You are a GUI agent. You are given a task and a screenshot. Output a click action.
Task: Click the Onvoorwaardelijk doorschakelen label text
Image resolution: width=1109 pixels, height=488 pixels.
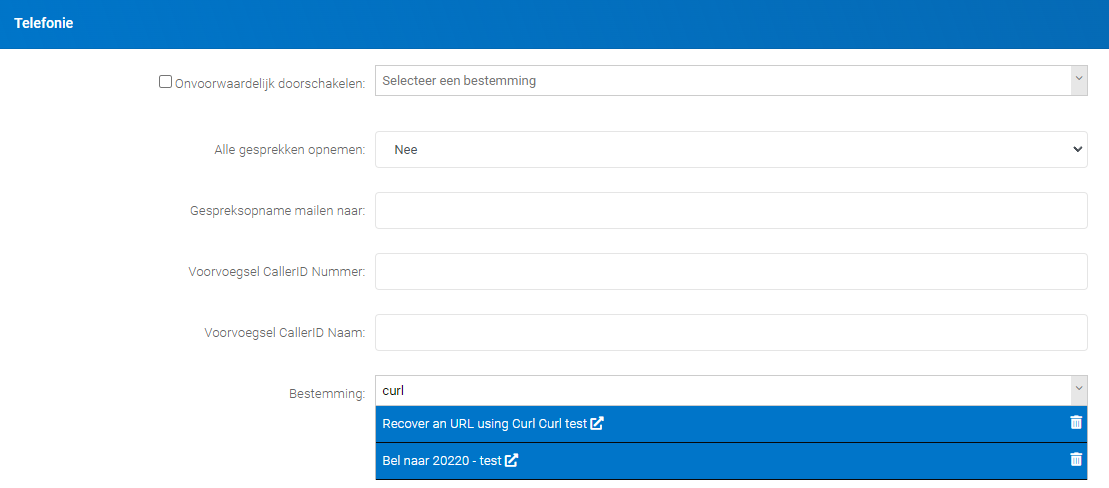click(x=270, y=83)
